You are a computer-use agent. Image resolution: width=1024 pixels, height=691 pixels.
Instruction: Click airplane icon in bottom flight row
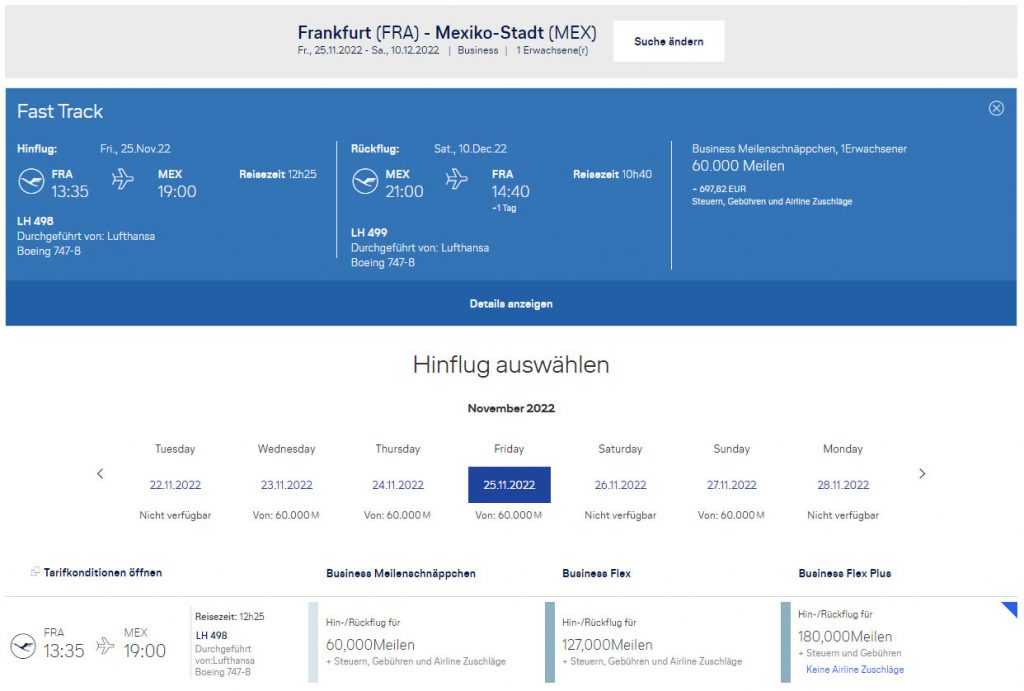tap(105, 646)
